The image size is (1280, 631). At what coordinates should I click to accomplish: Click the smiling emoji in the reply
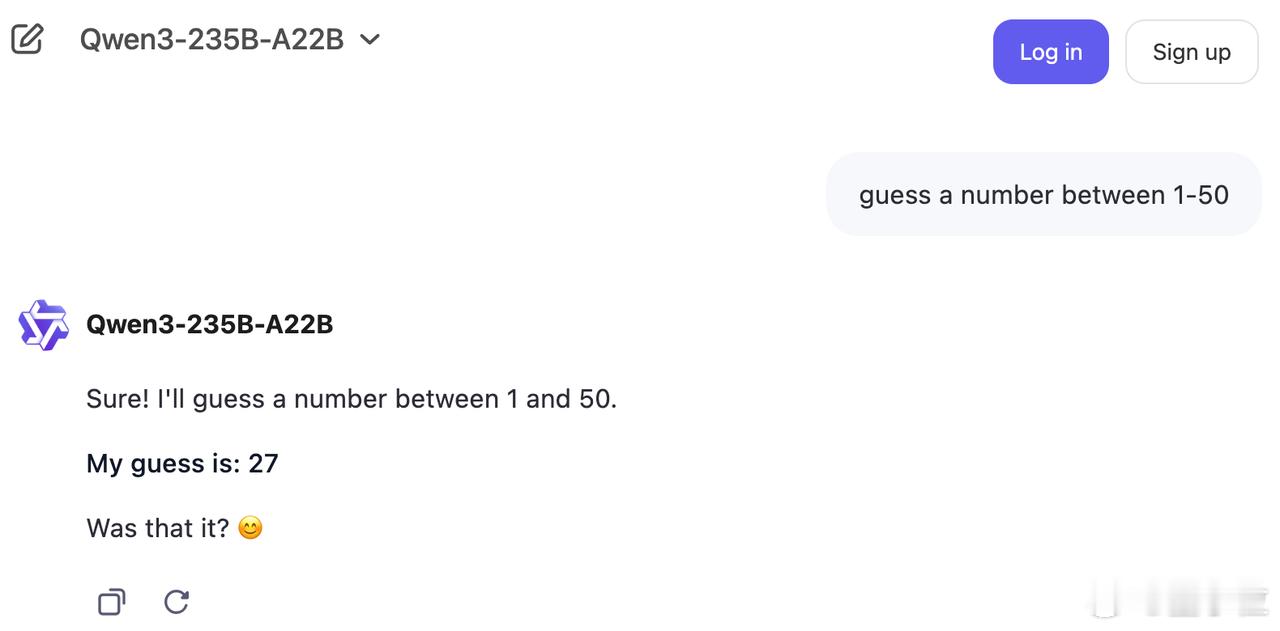[x=250, y=528]
